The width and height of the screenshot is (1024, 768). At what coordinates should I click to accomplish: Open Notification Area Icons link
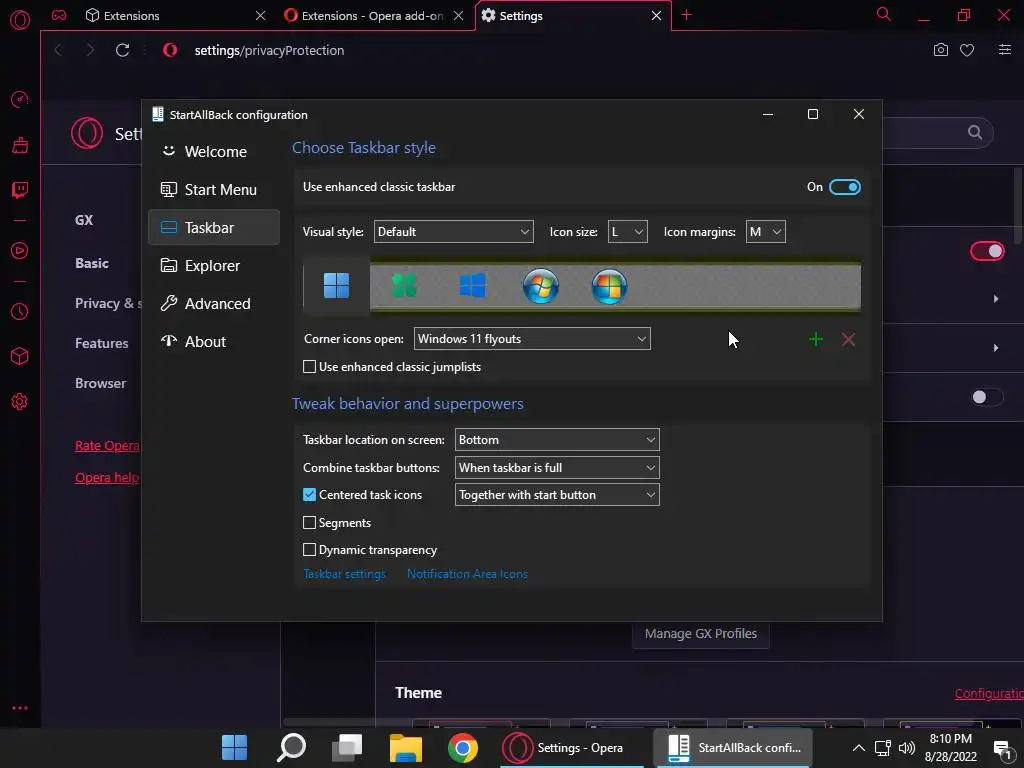pyautogui.click(x=467, y=574)
